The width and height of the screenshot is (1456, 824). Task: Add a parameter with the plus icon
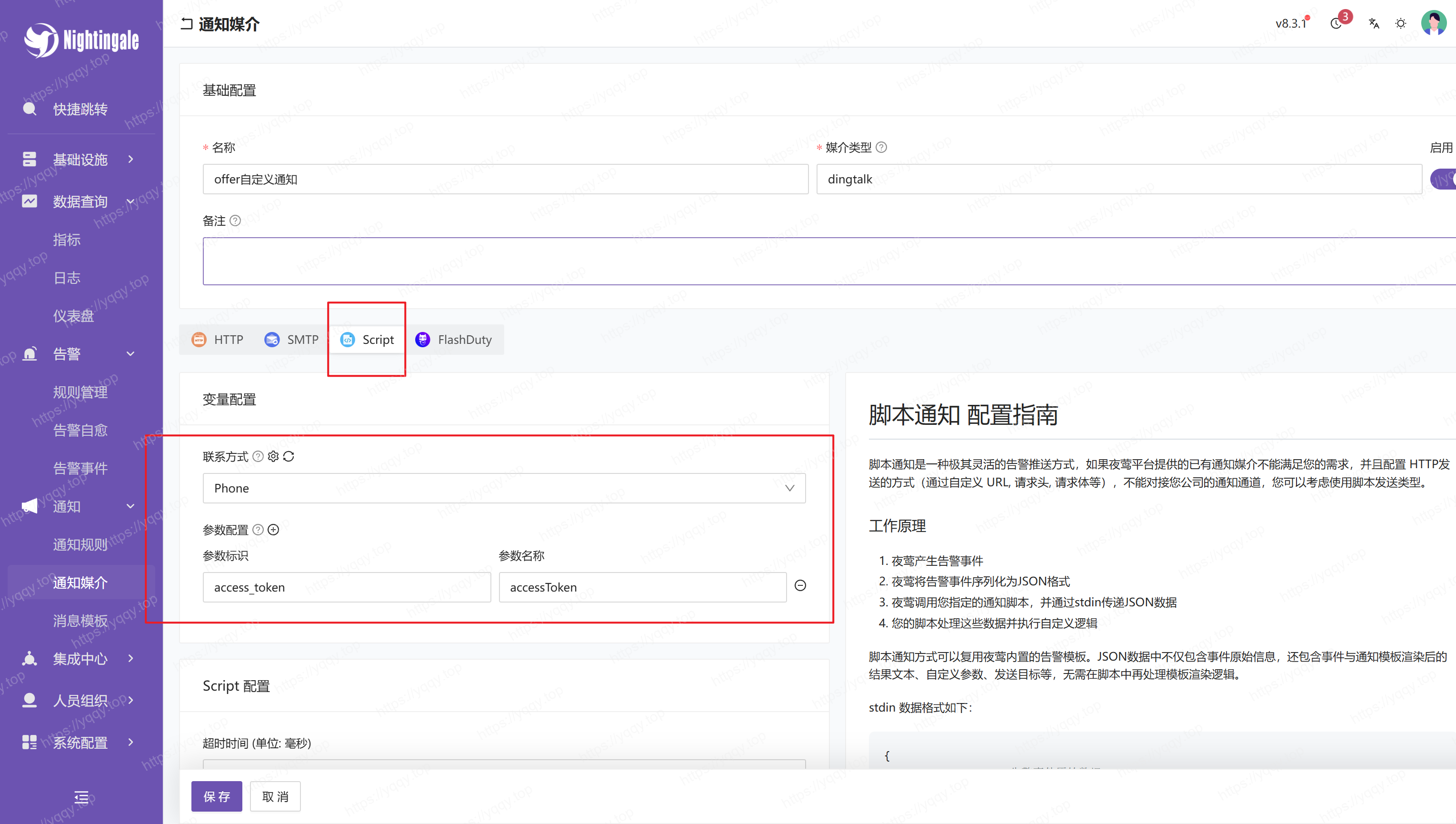273,530
